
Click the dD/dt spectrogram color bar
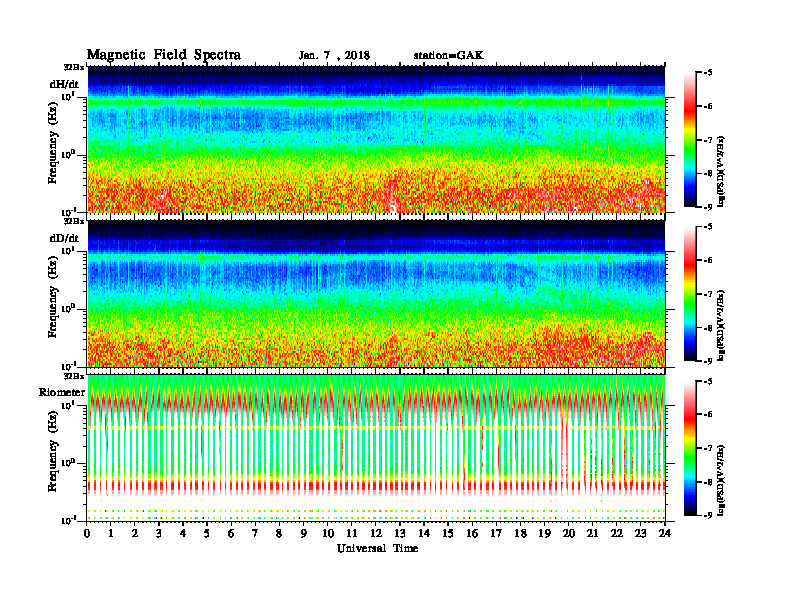(690, 294)
